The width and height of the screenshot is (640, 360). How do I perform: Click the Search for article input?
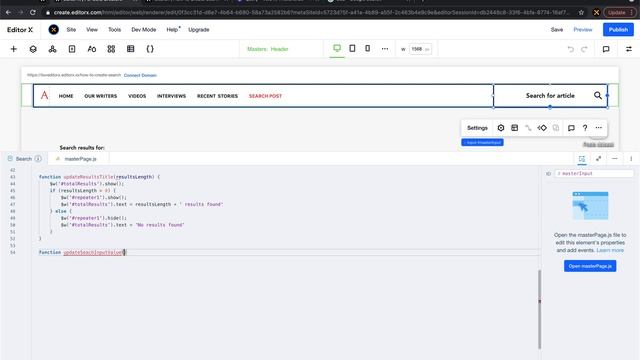(x=550, y=96)
